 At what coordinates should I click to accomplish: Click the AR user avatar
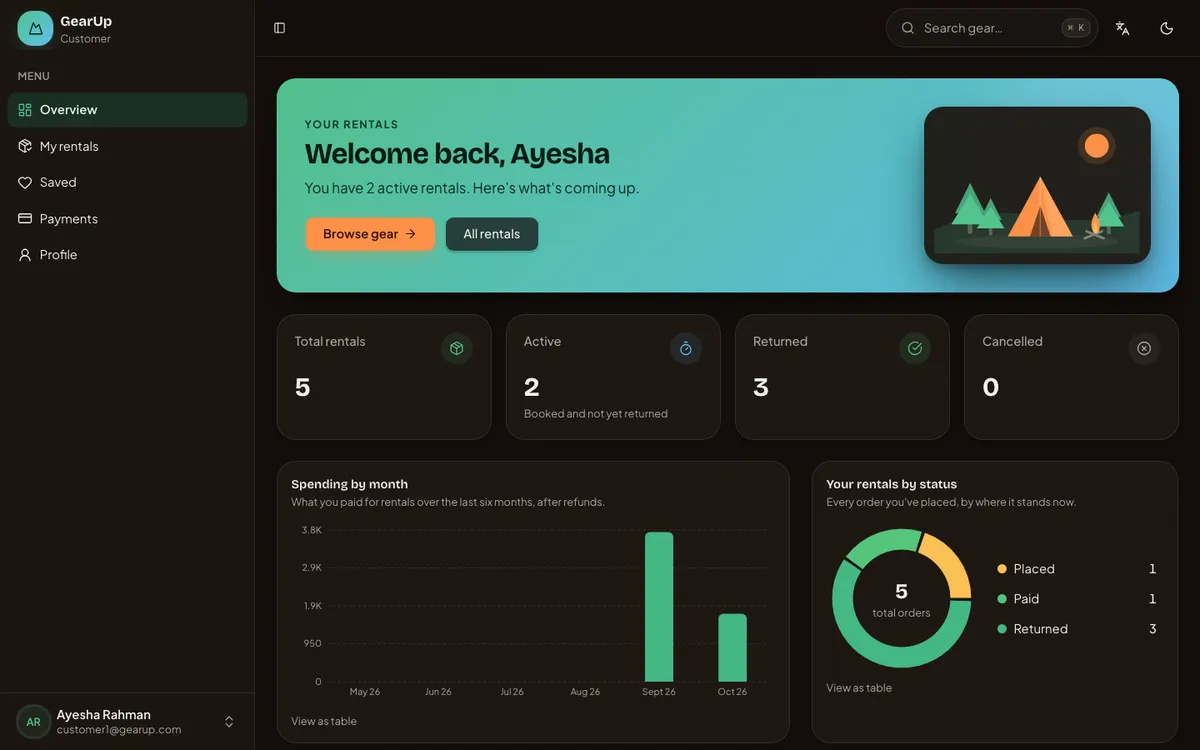(33, 722)
